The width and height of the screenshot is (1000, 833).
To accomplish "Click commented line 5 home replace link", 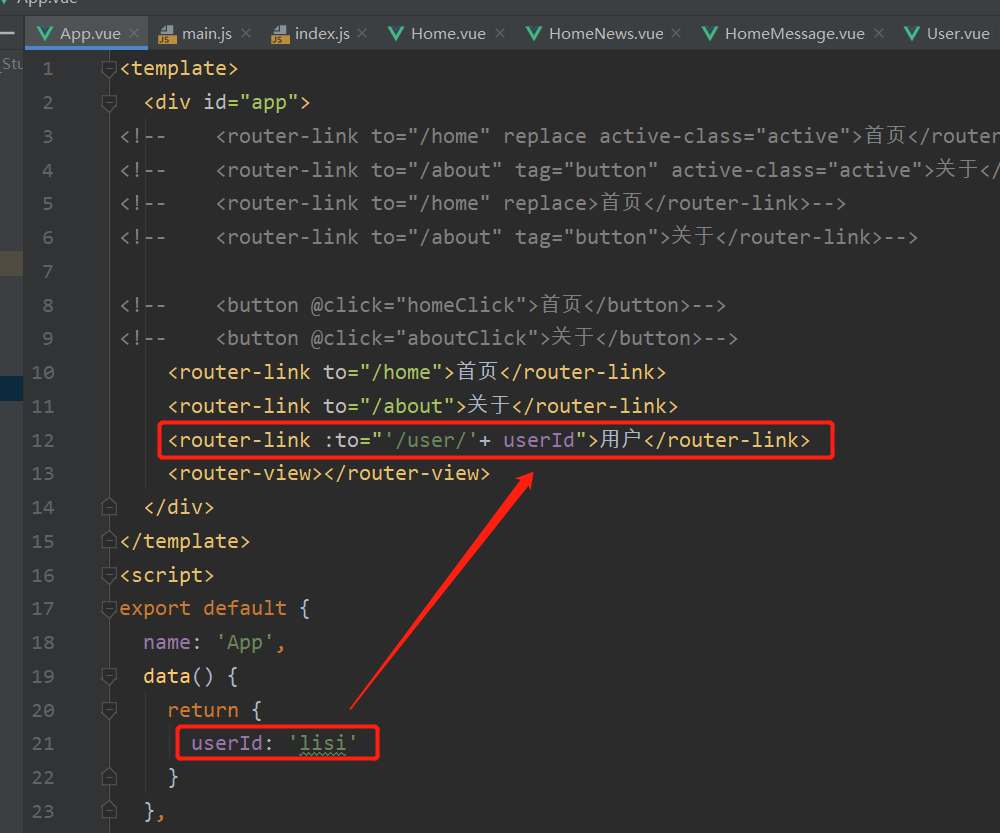I will tap(483, 203).
